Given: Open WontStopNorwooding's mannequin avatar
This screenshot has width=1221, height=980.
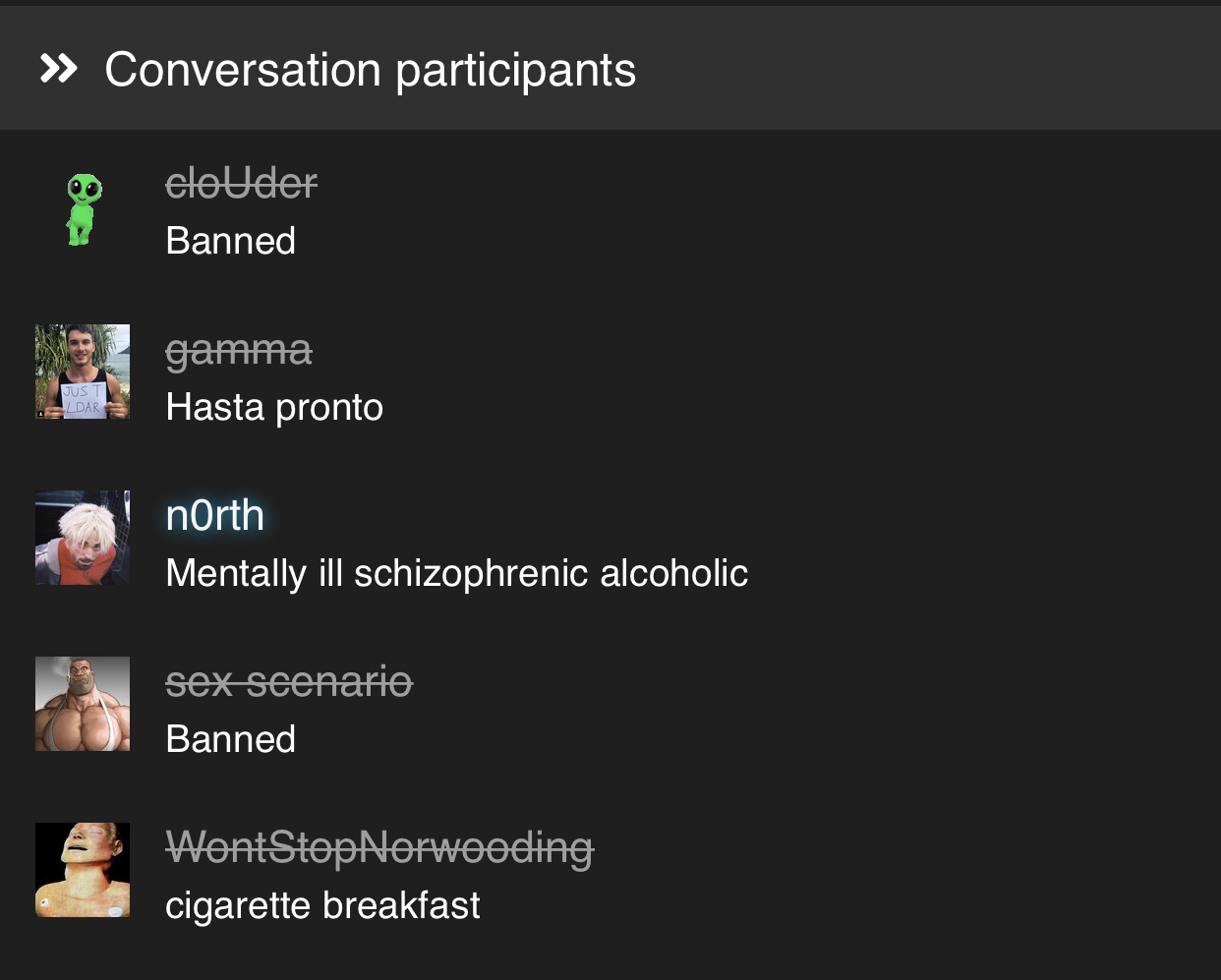Looking at the screenshot, I should 83,870.
